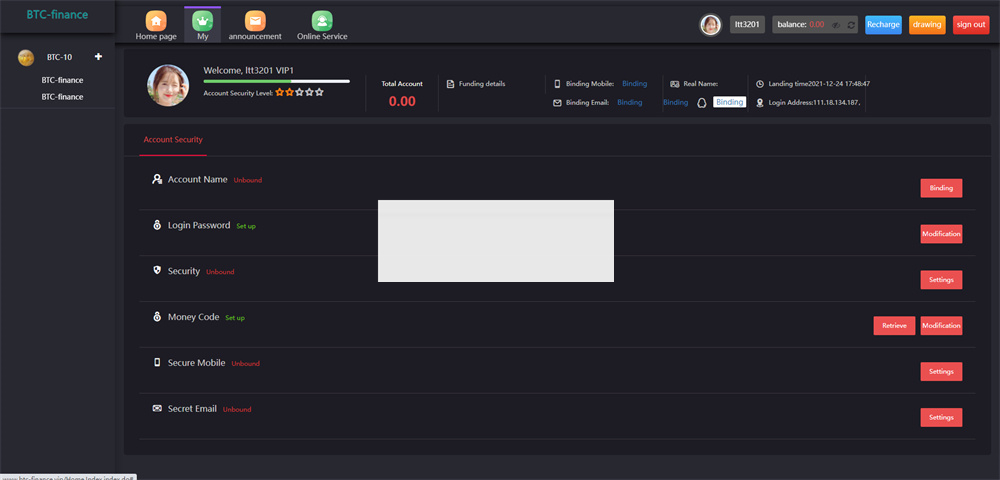
Task: Switch to the Account Security tab
Action: point(173,140)
